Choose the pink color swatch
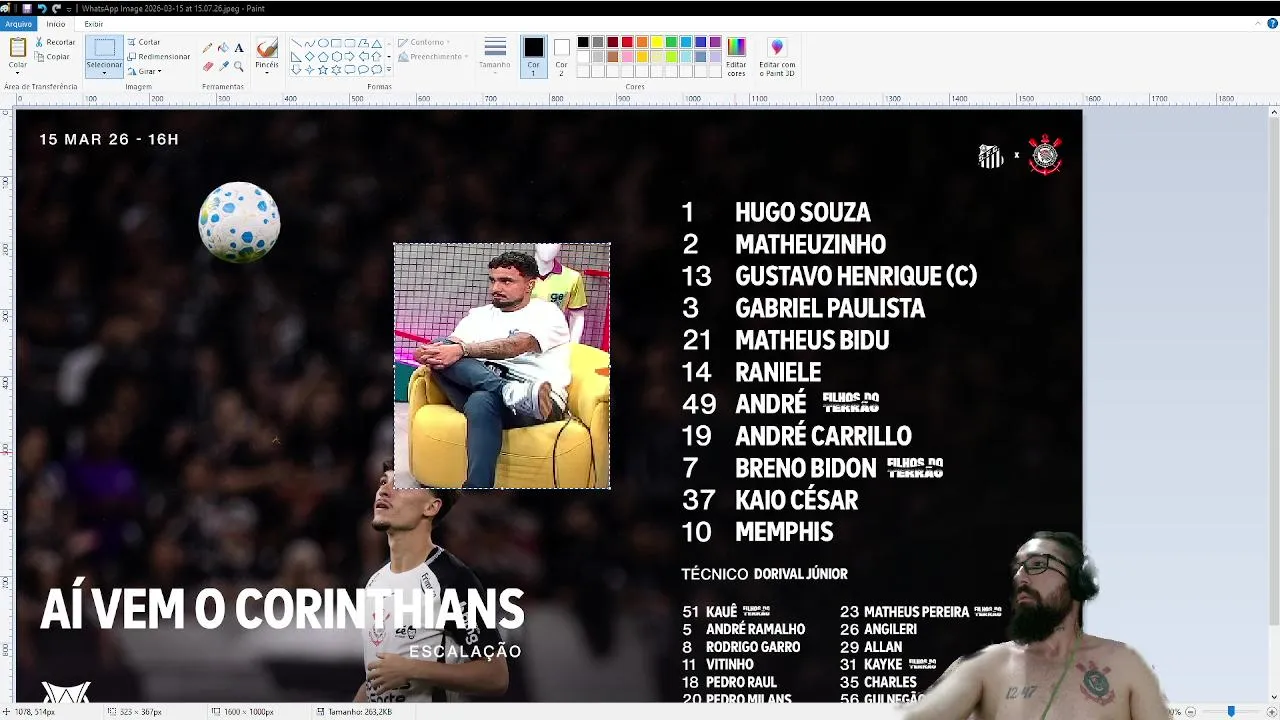Image resolution: width=1280 pixels, height=720 pixels. [x=627, y=57]
